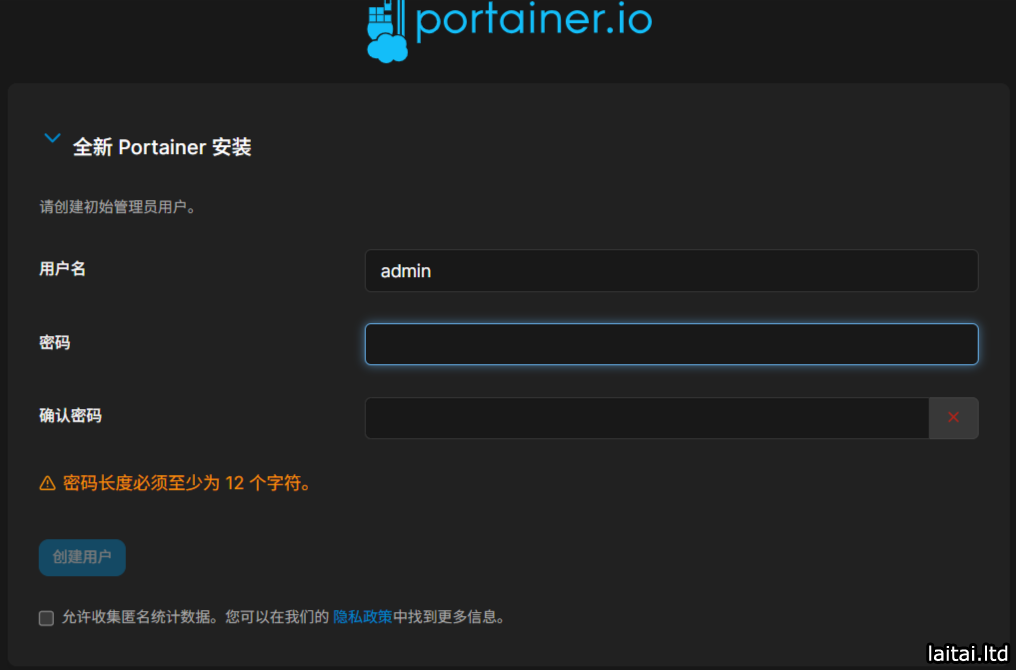Click the 全新 Portainer 安装 heading

[162, 147]
